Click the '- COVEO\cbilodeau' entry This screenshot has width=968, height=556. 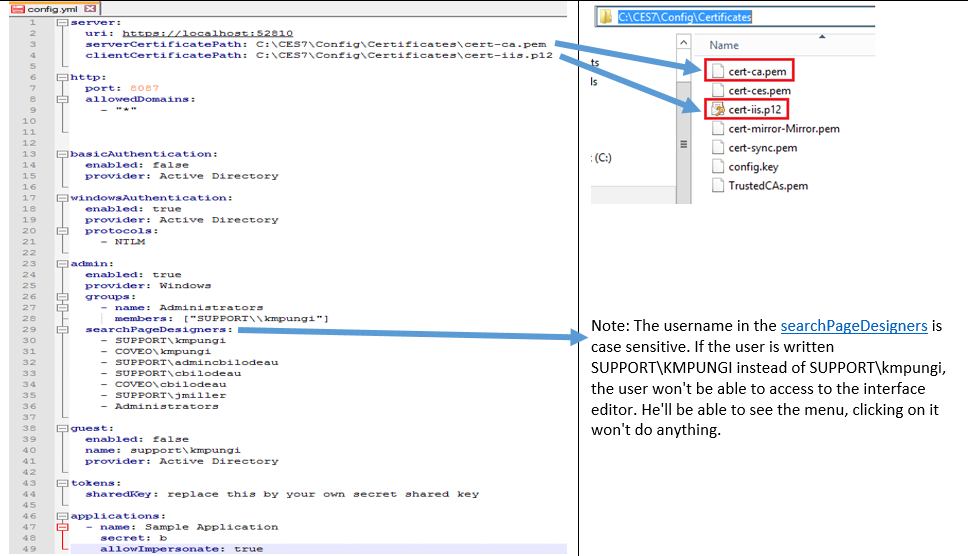point(163,384)
